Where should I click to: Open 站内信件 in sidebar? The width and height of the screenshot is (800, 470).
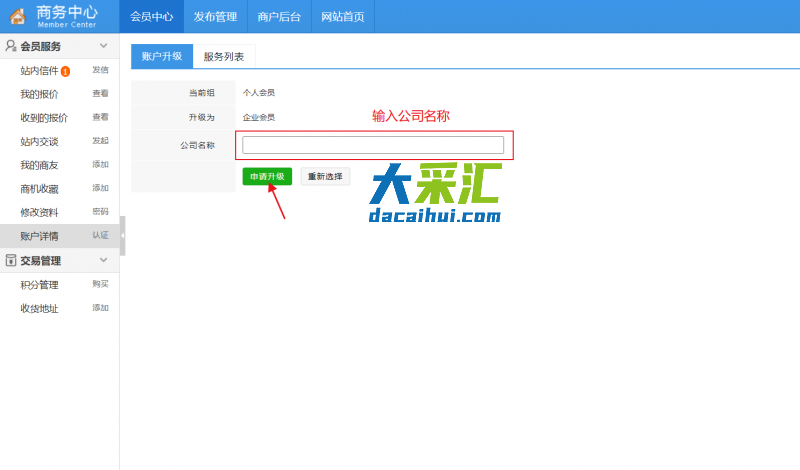click(39, 71)
